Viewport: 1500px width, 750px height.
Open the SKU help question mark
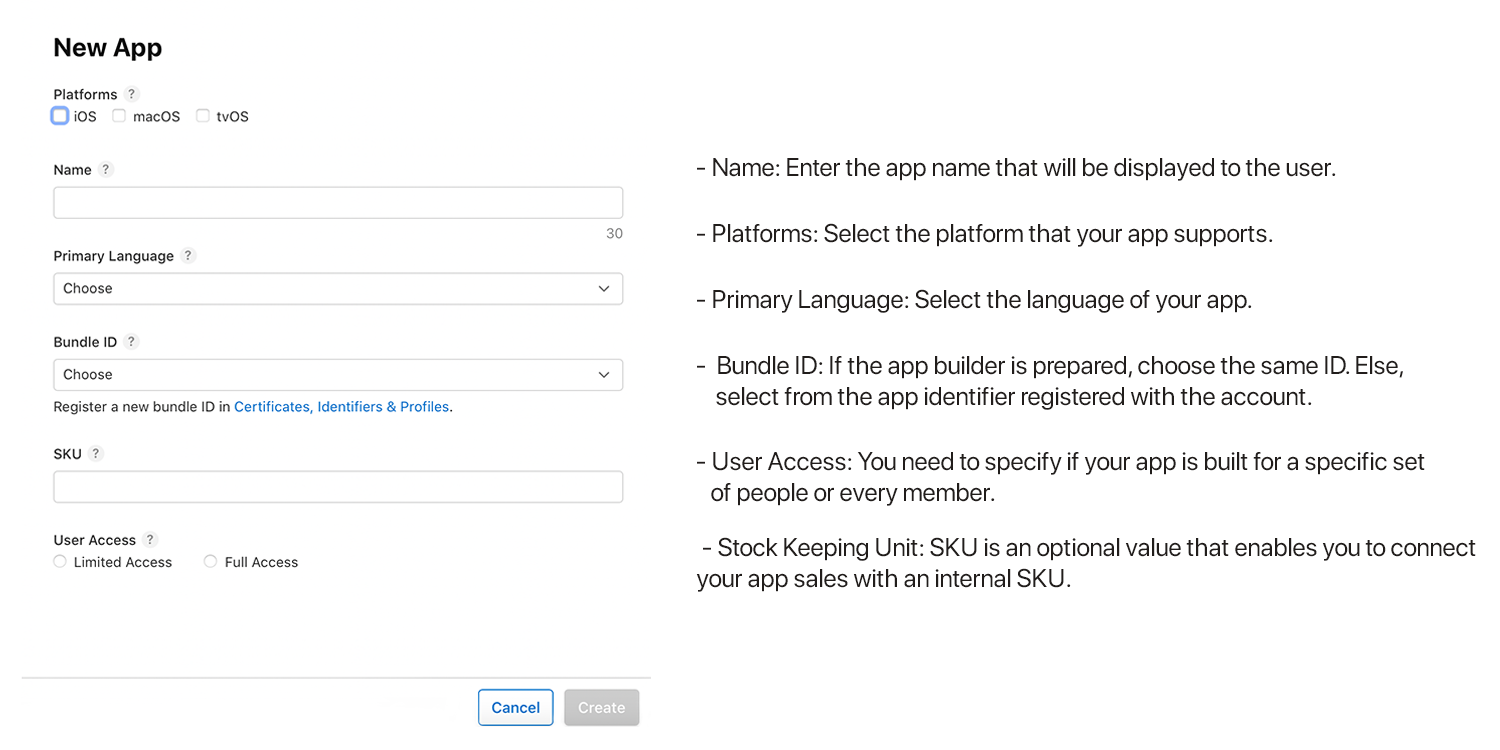(x=96, y=454)
